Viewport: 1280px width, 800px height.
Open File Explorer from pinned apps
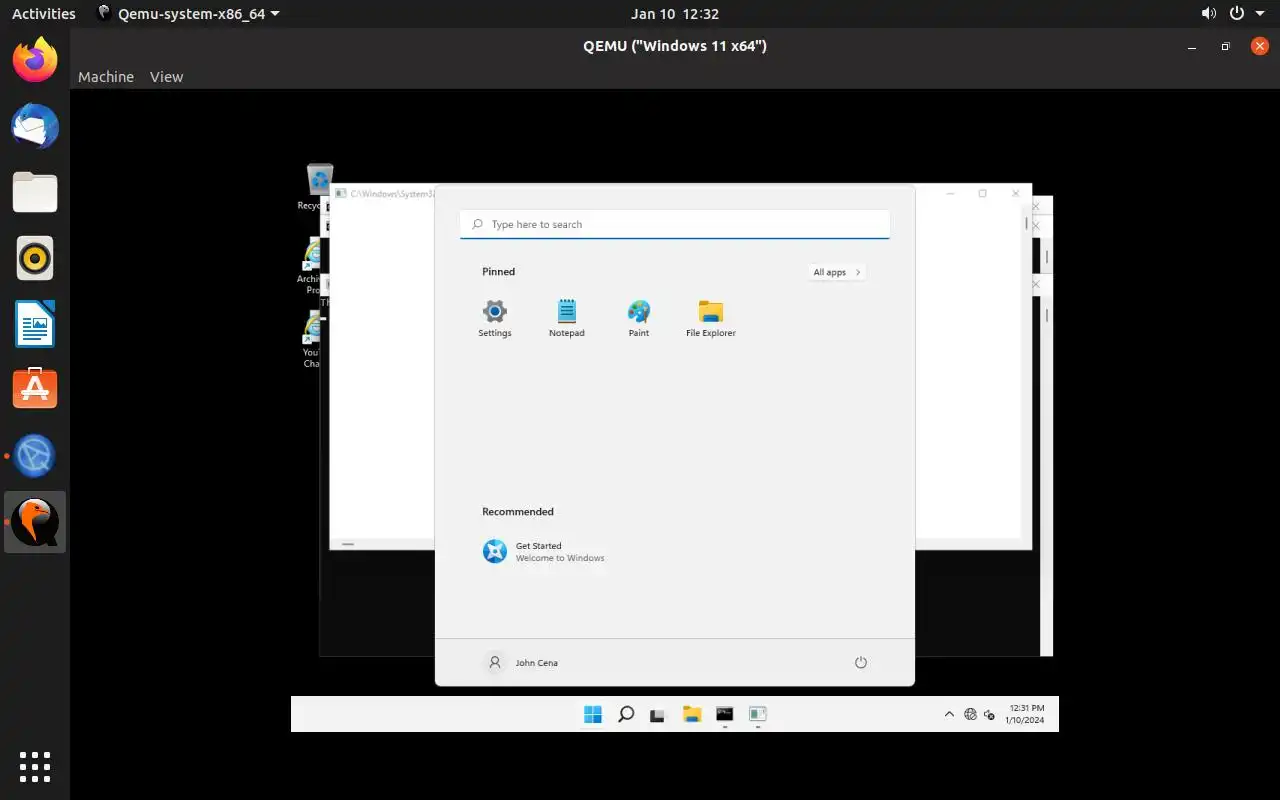[710, 319]
